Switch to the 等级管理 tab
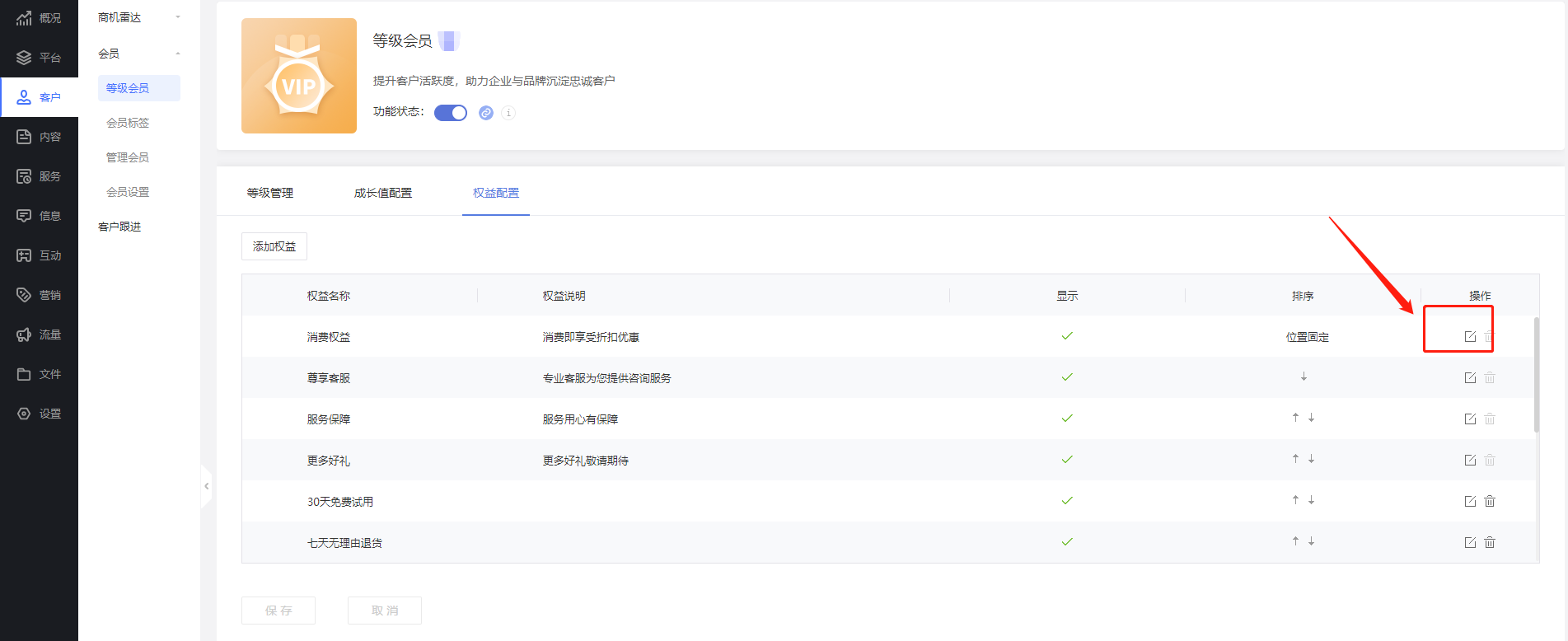Image resolution: width=1568 pixels, height=641 pixels. pos(270,193)
